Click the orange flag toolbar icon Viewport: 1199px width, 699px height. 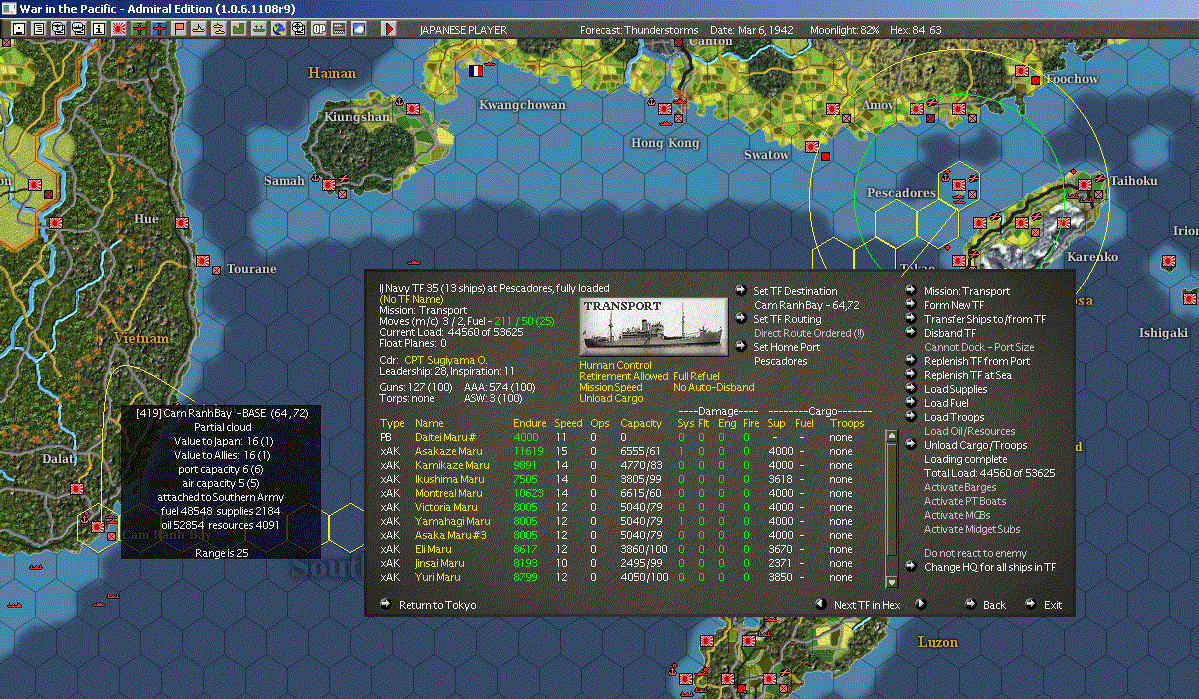tap(179, 29)
